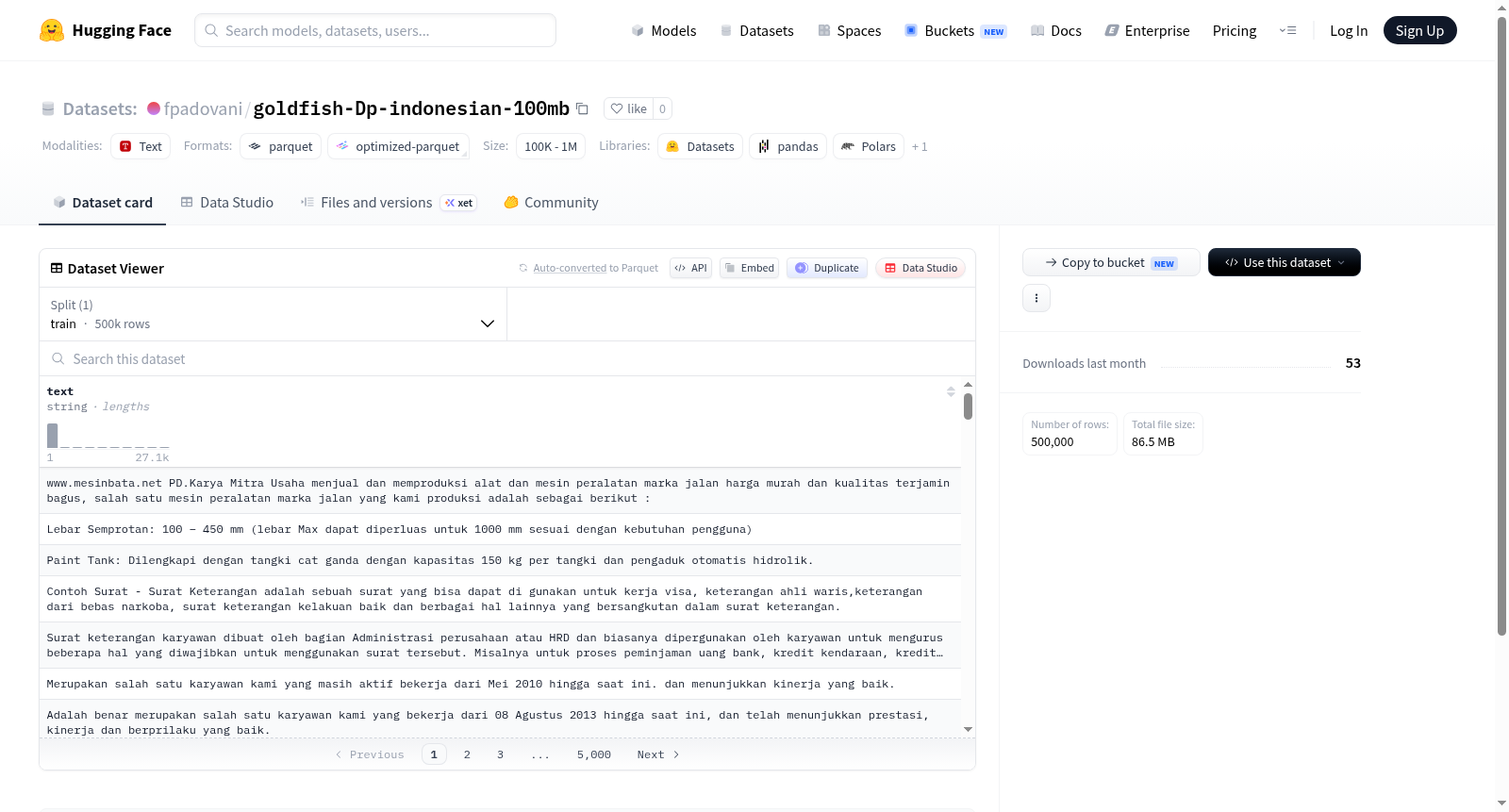Sort the text column using sort arrows

click(951, 391)
